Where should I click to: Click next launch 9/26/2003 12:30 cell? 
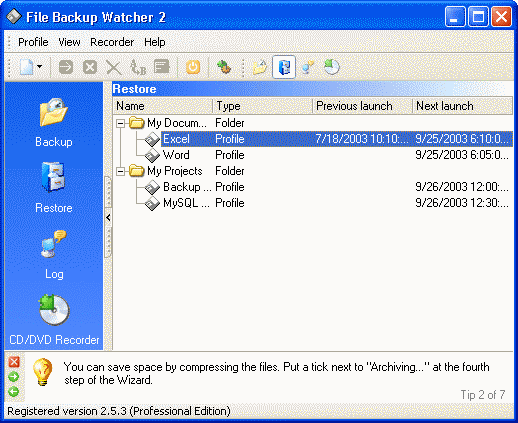click(x=462, y=203)
